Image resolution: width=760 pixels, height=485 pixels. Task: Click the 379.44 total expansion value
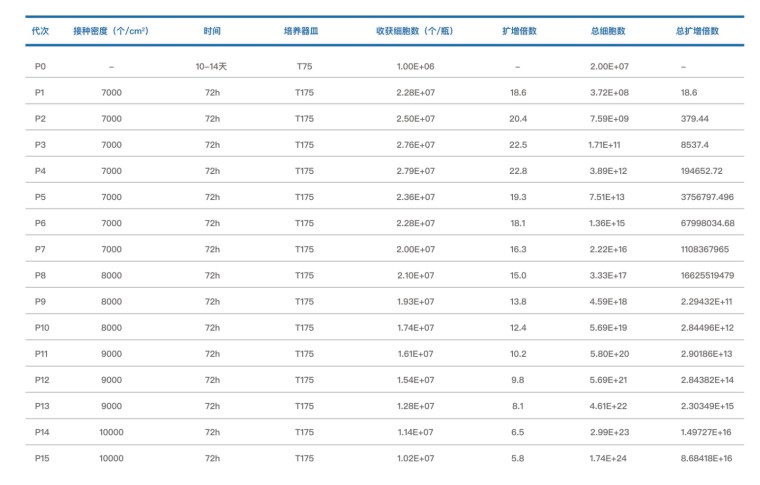click(694, 118)
